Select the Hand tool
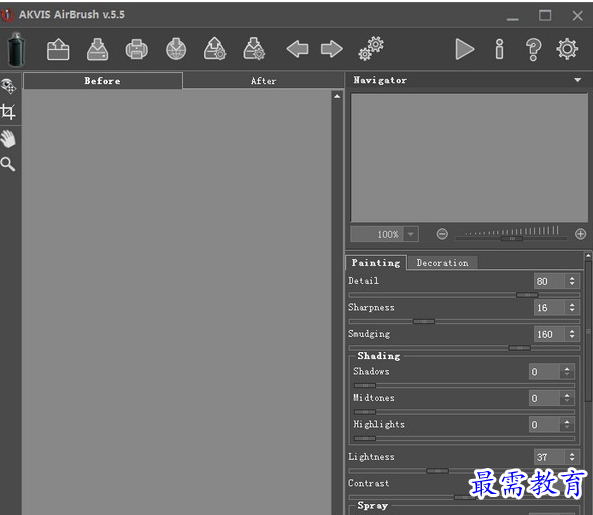Viewport: 593px width, 515px height. pyautogui.click(x=8, y=139)
